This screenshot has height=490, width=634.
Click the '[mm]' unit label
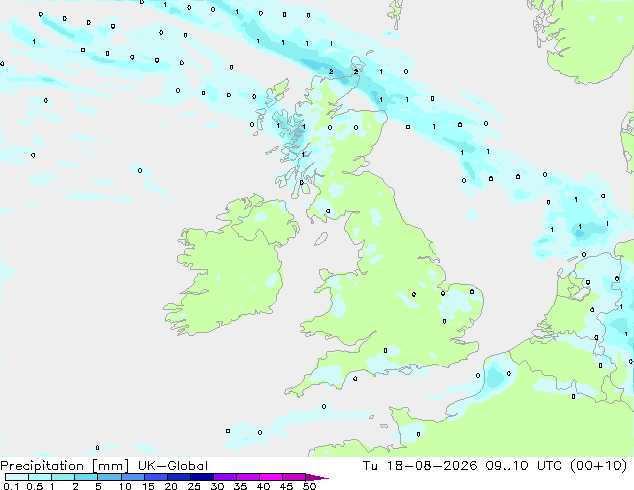[x=111, y=466]
